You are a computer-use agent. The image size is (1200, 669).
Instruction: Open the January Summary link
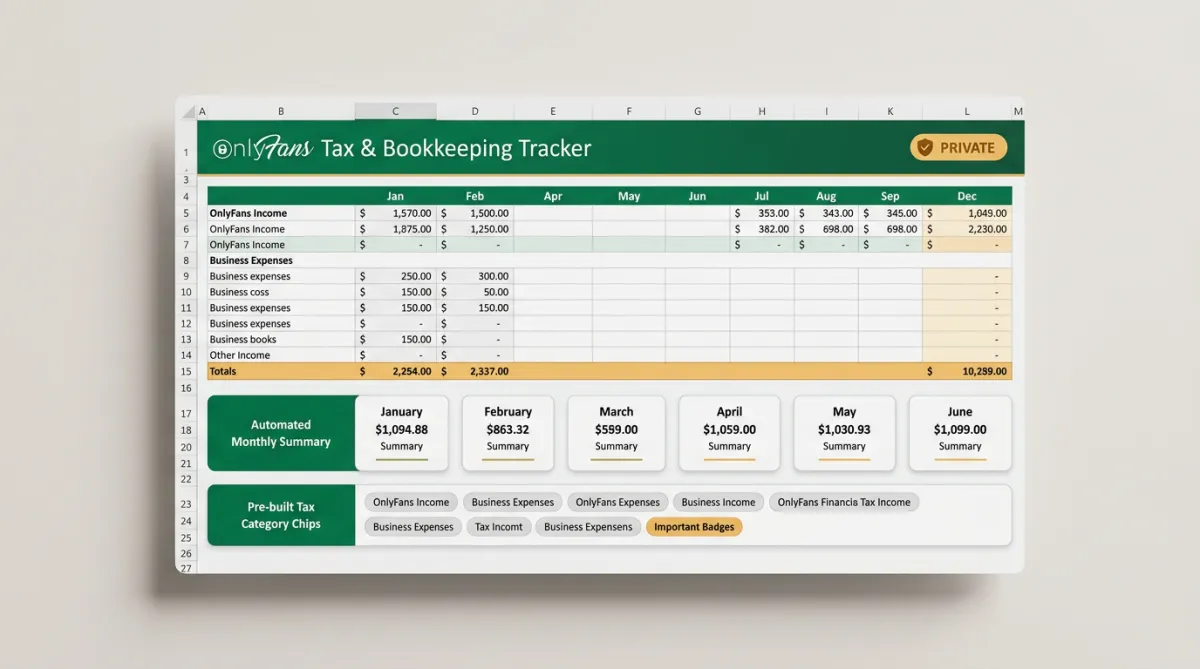tap(402, 447)
